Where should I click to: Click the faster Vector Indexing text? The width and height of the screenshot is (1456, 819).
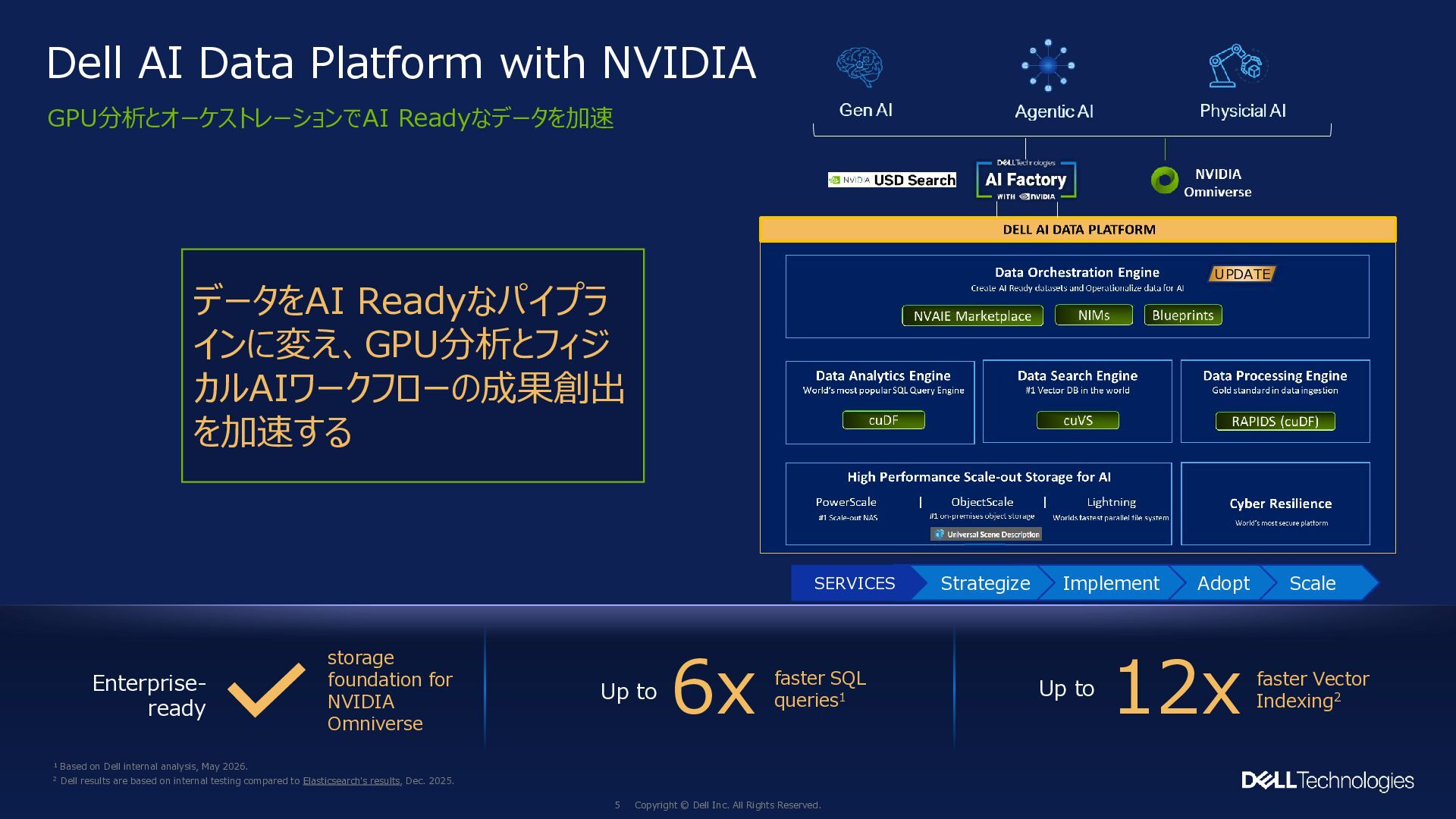[1313, 689]
